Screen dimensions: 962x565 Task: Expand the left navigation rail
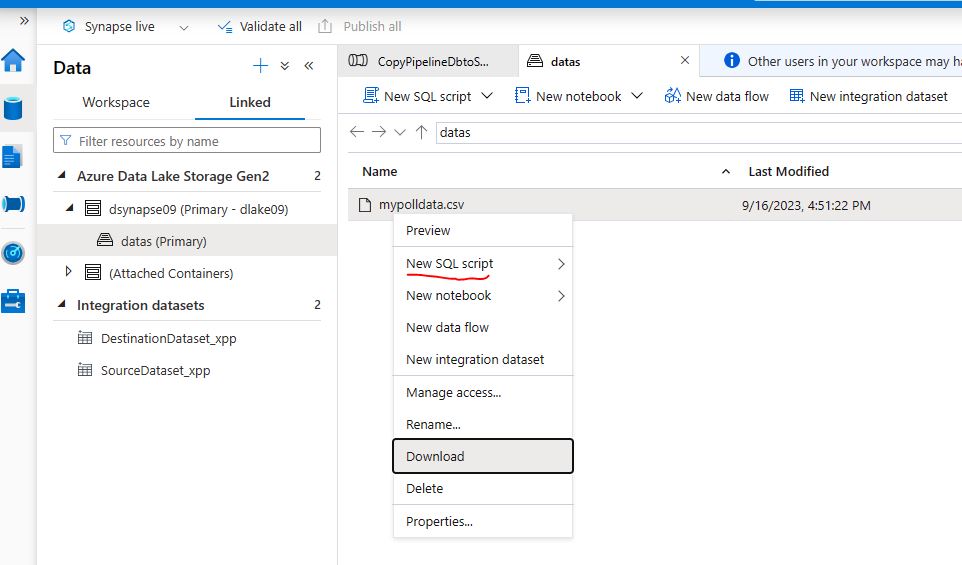[24, 21]
